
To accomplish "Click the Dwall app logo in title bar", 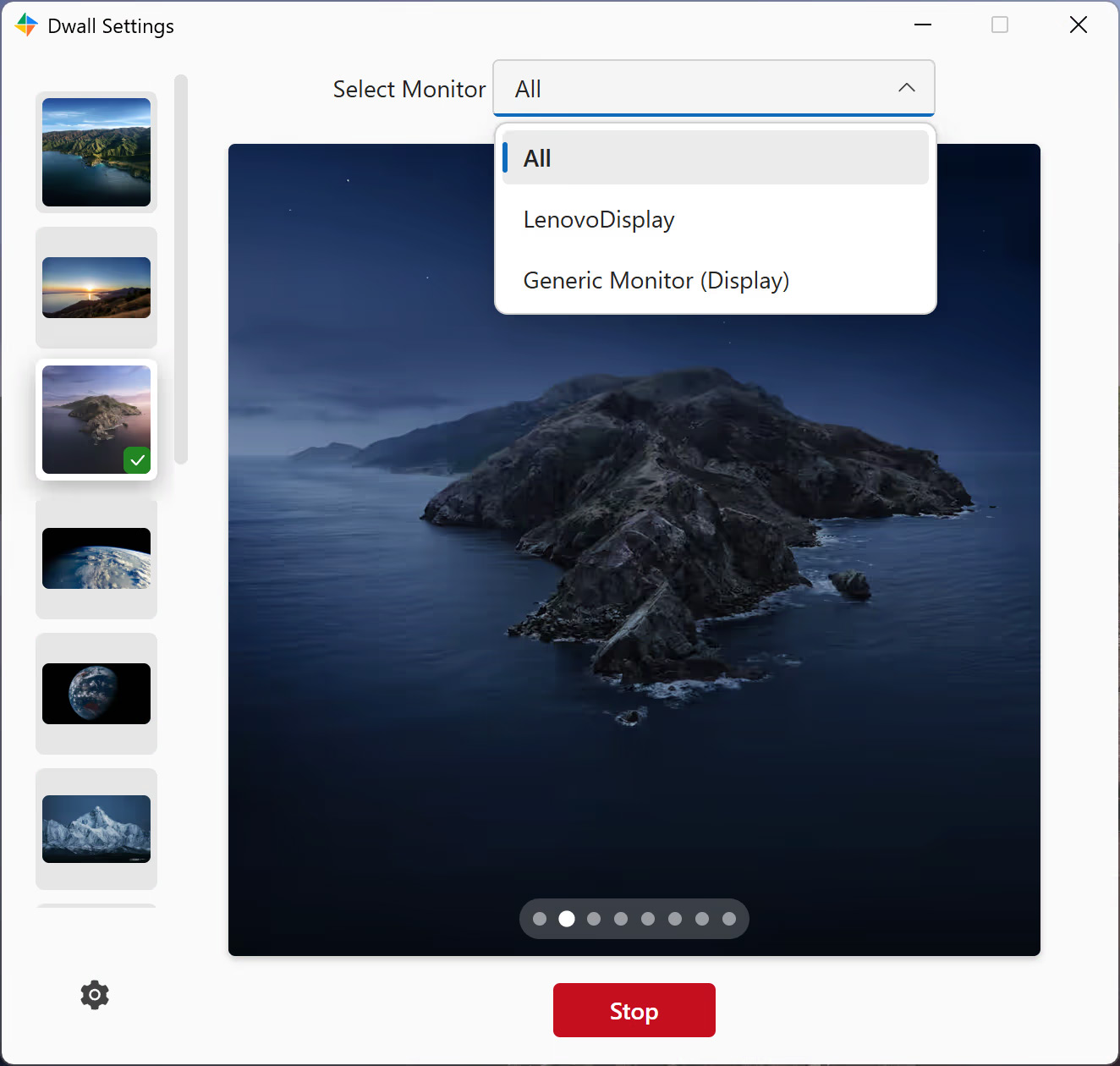I will click(26, 25).
